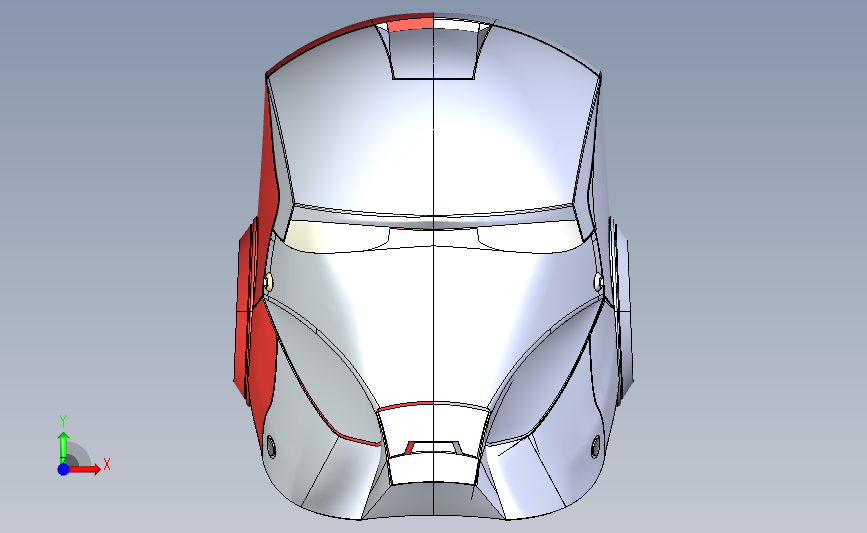
Task: Select the yellow temple pin beside the tinted eye
Action: click(268, 282)
